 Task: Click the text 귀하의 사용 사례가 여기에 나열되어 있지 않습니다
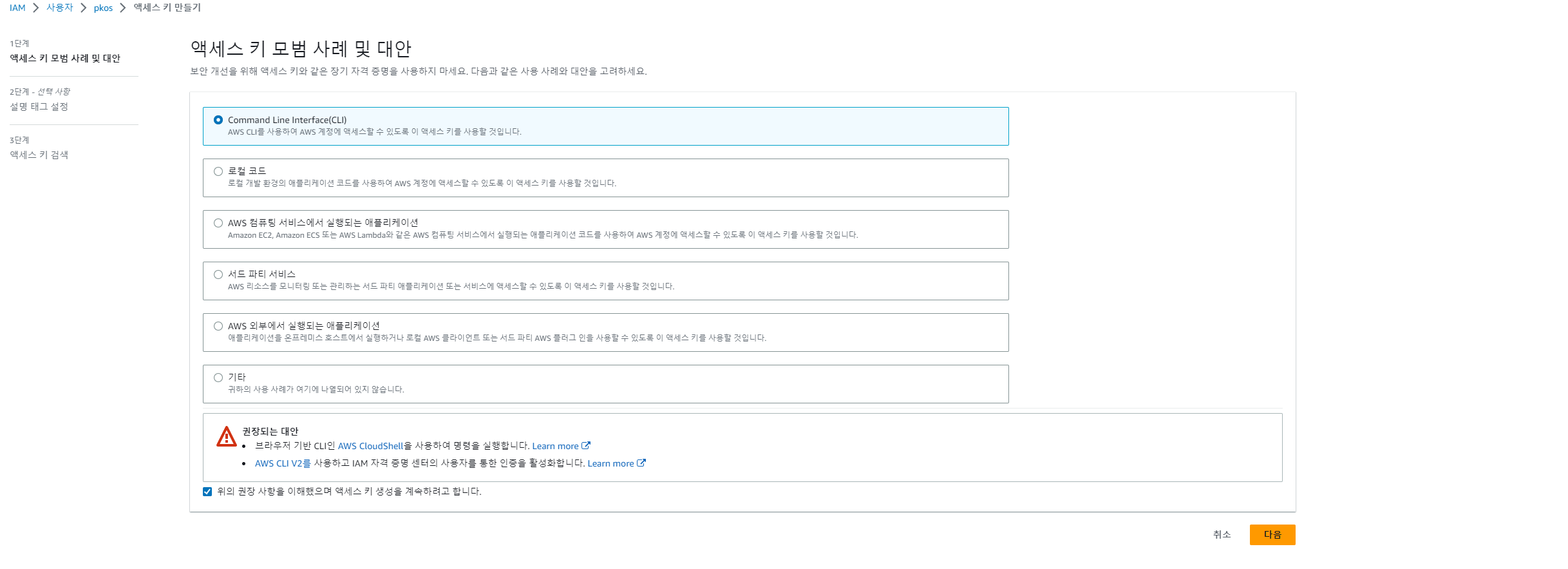point(316,390)
